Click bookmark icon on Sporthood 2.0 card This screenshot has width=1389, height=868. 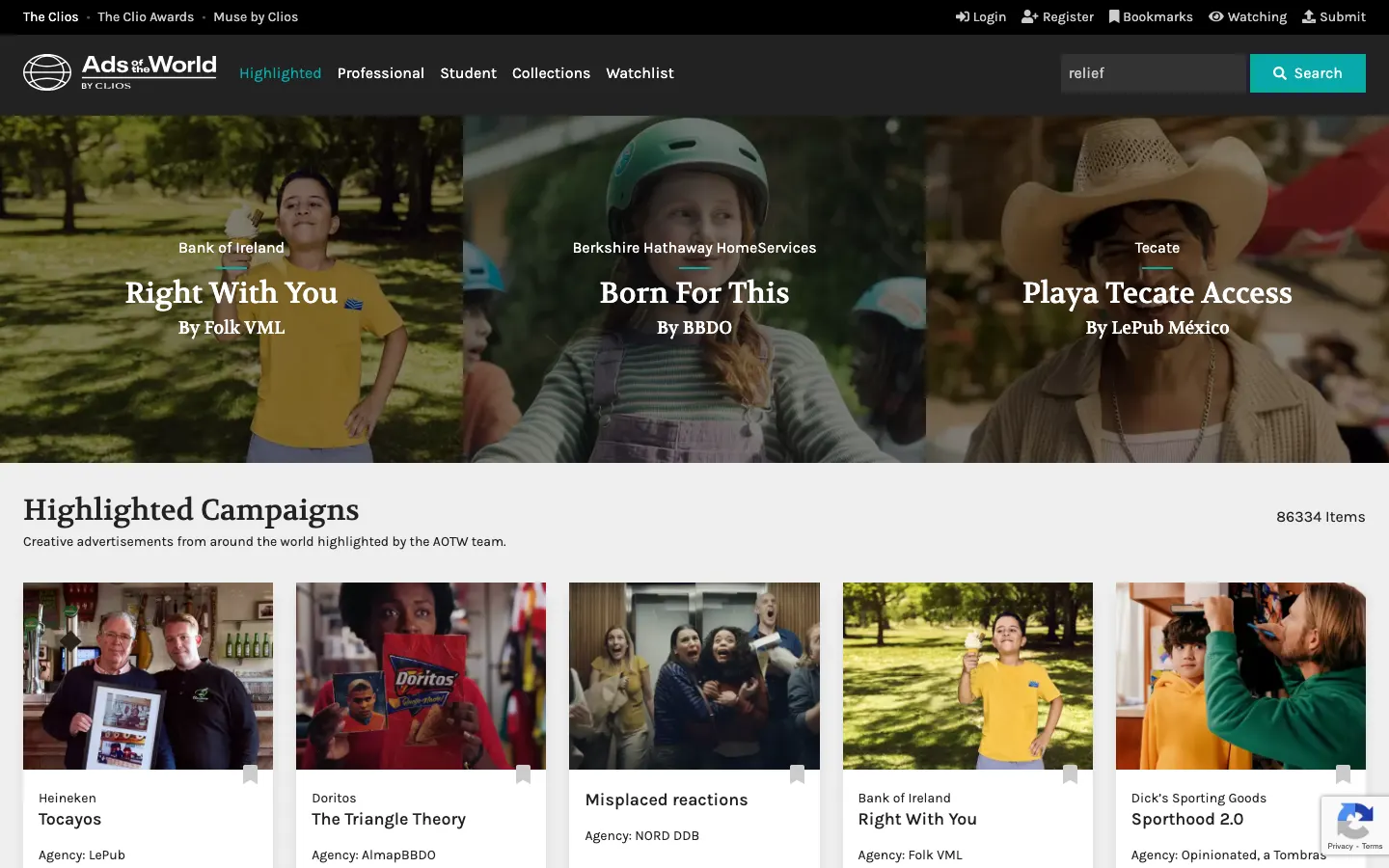(x=1343, y=774)
